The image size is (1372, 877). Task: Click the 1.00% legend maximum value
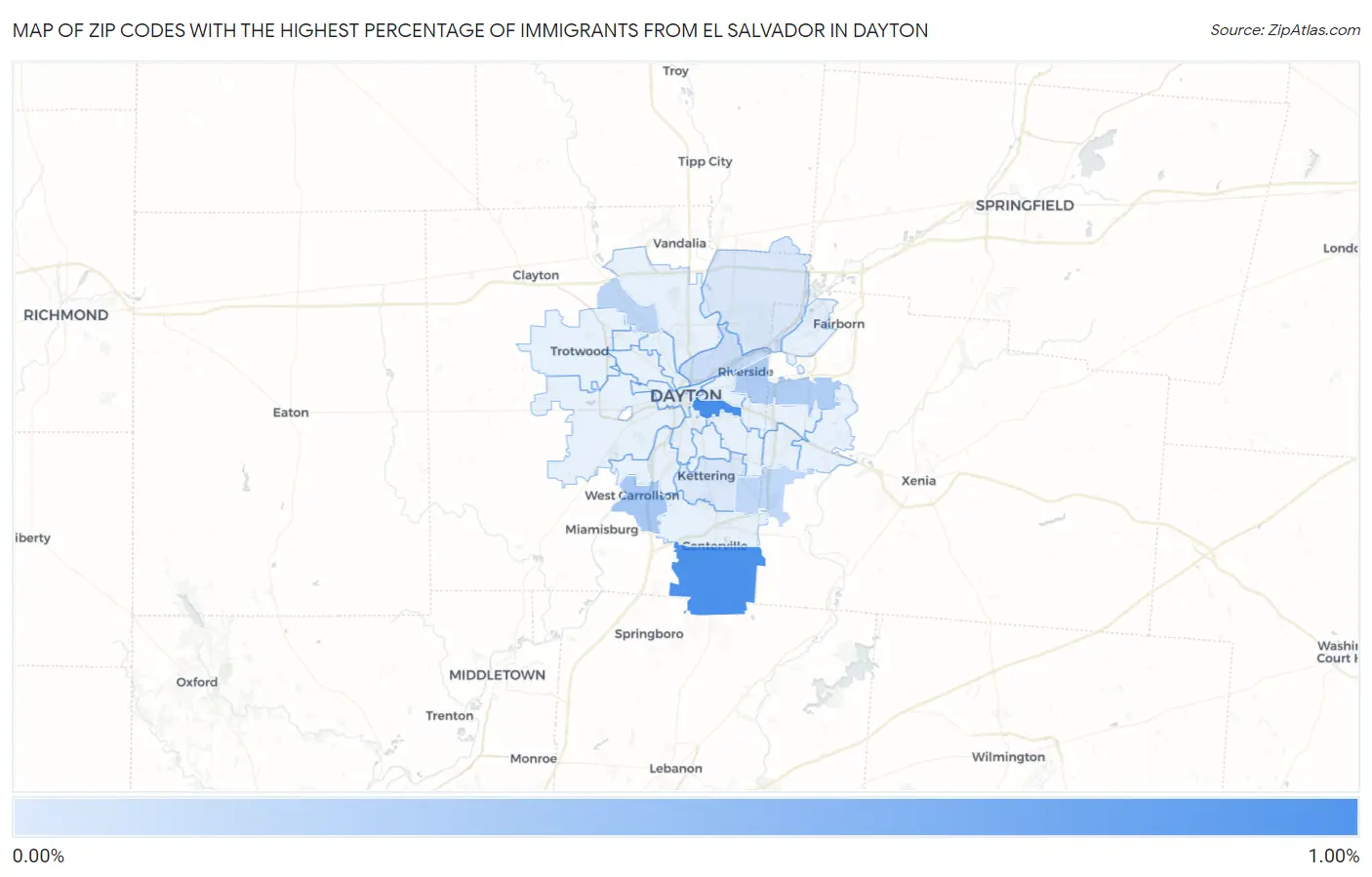pos(1333,857)
